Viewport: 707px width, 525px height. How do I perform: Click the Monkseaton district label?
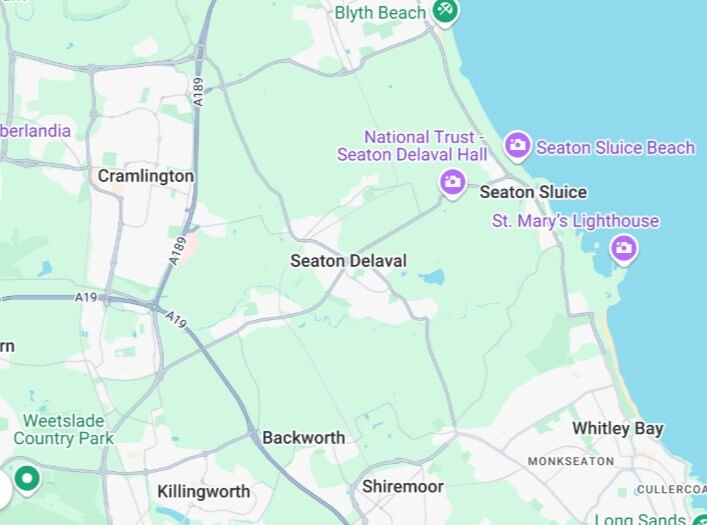[x=571, y=461]
